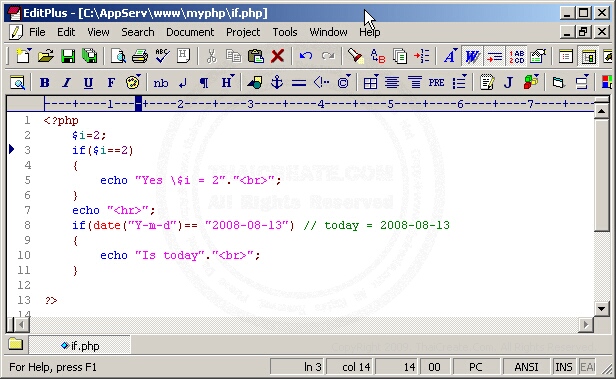616x379 pixels.
Task: Click the Redo arrow icon
Action: tap(328, 56)
